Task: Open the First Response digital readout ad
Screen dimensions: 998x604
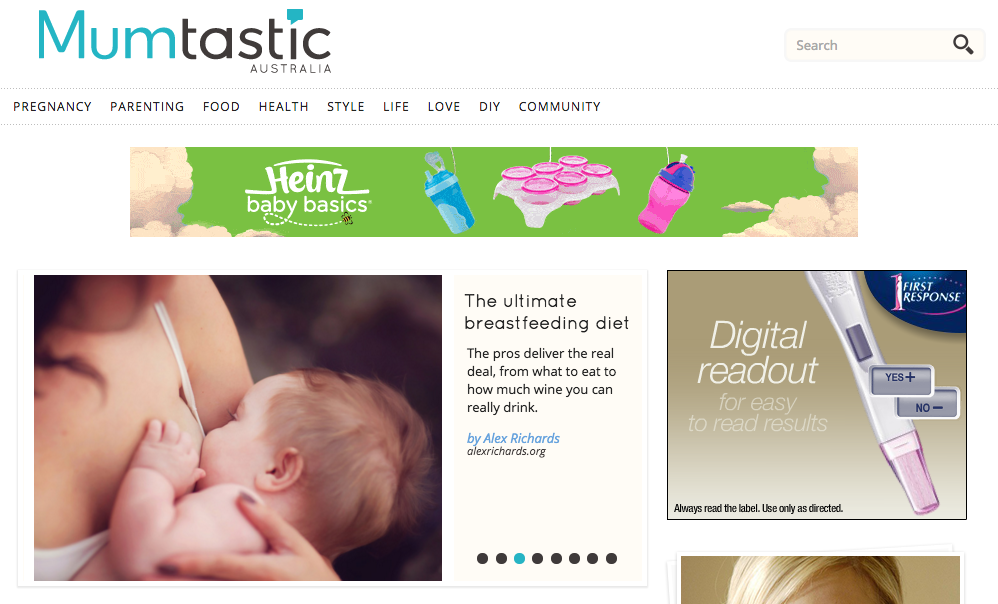Action: [x=817, y=395]
